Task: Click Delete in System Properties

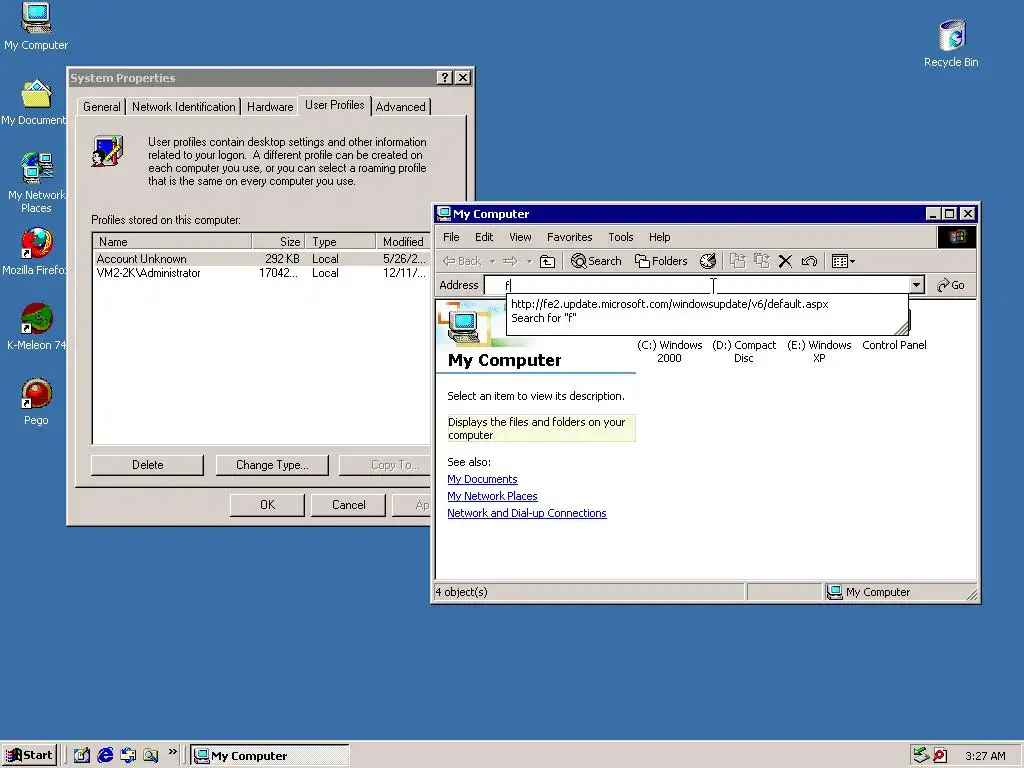Action: coord(148,465)
